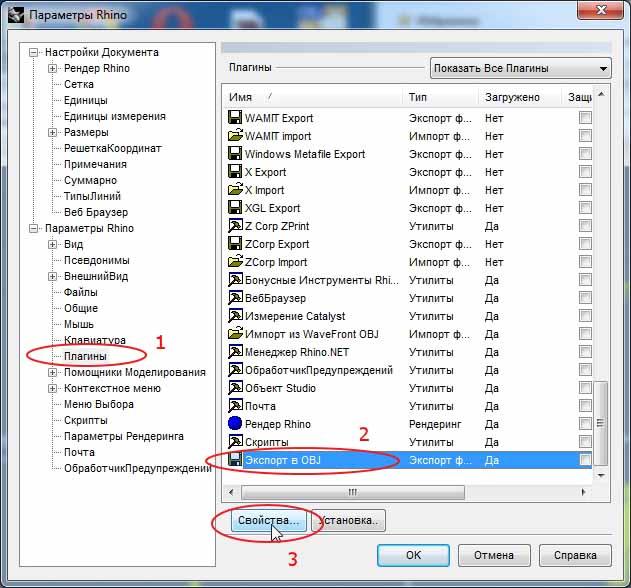The height and width of the screenshot is (588, 631).
Task: Expand the Вид tree node
Action: point(52,244)
